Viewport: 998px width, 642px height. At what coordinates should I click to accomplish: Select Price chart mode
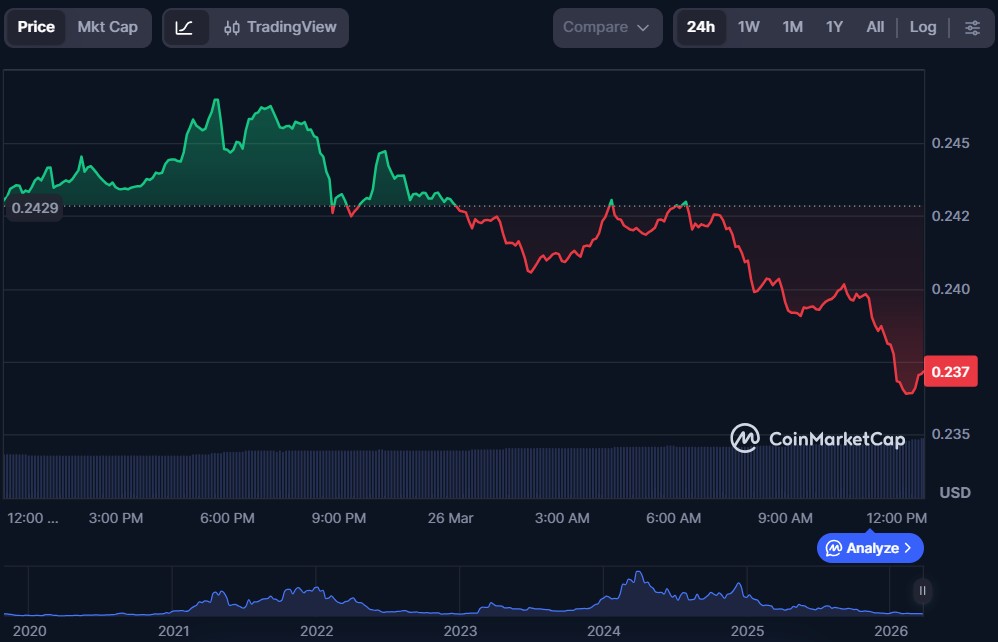pyautogui.click(x=36, y=27)
